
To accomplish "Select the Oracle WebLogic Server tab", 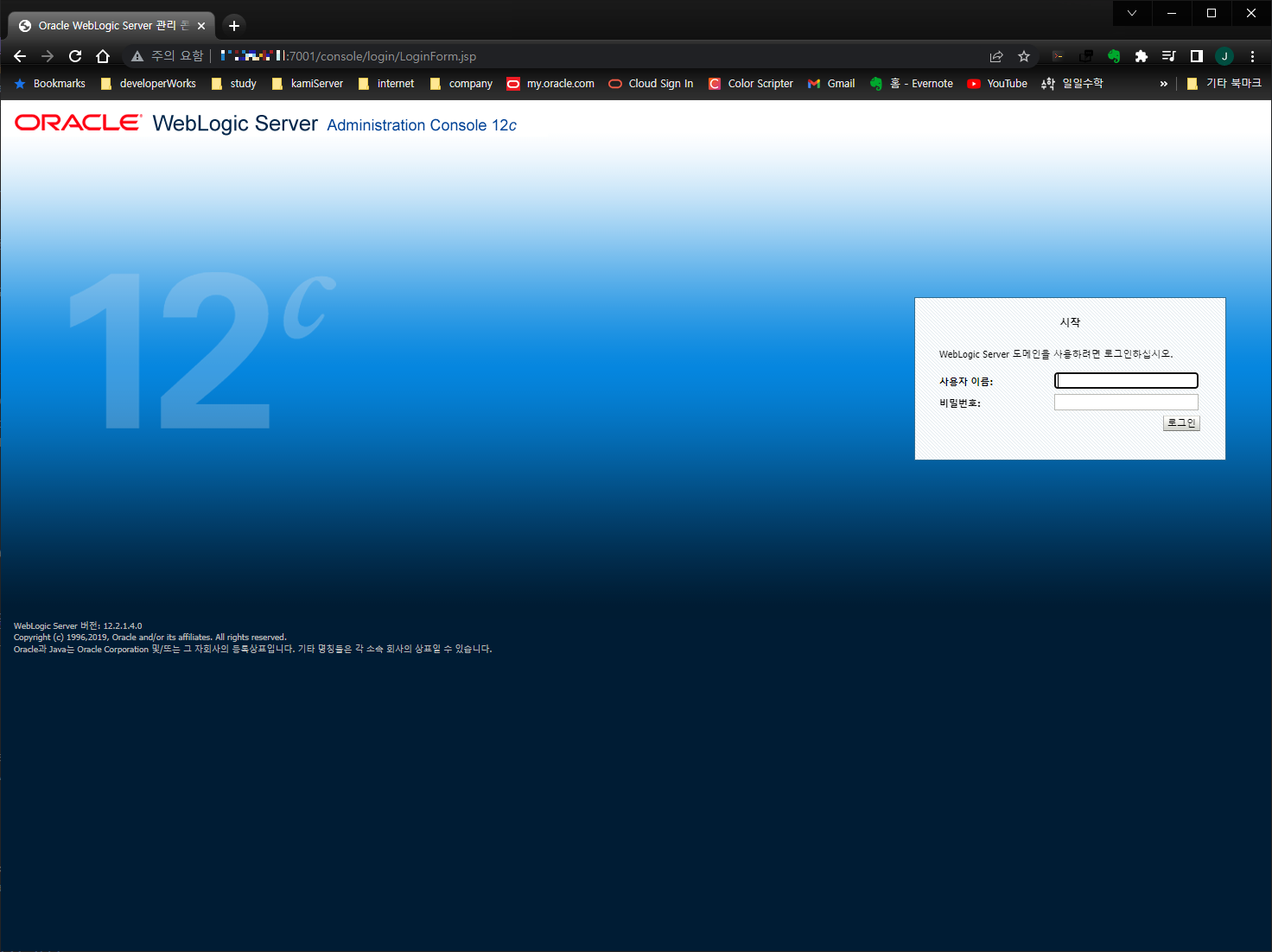I will point(112,26).
